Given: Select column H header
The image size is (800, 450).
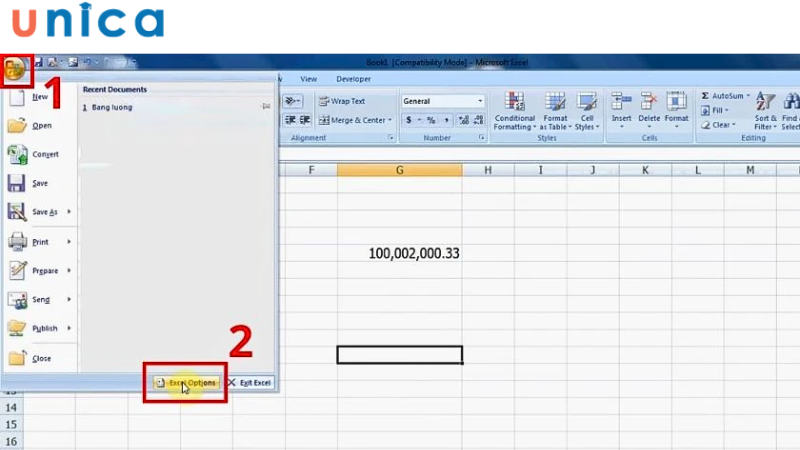Looking at the screenshot, I should [488, 170].
